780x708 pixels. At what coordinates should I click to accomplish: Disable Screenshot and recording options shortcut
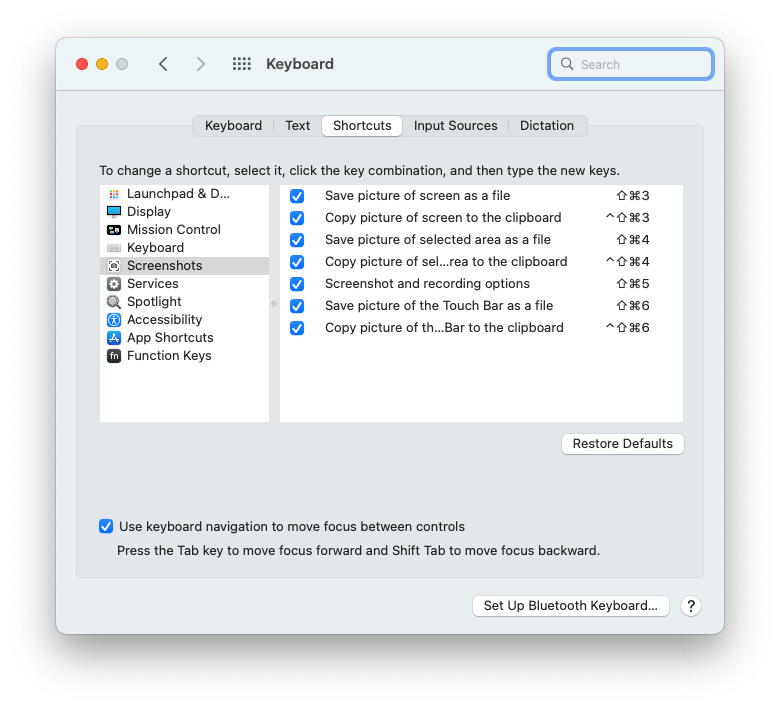tap(297, 284)
